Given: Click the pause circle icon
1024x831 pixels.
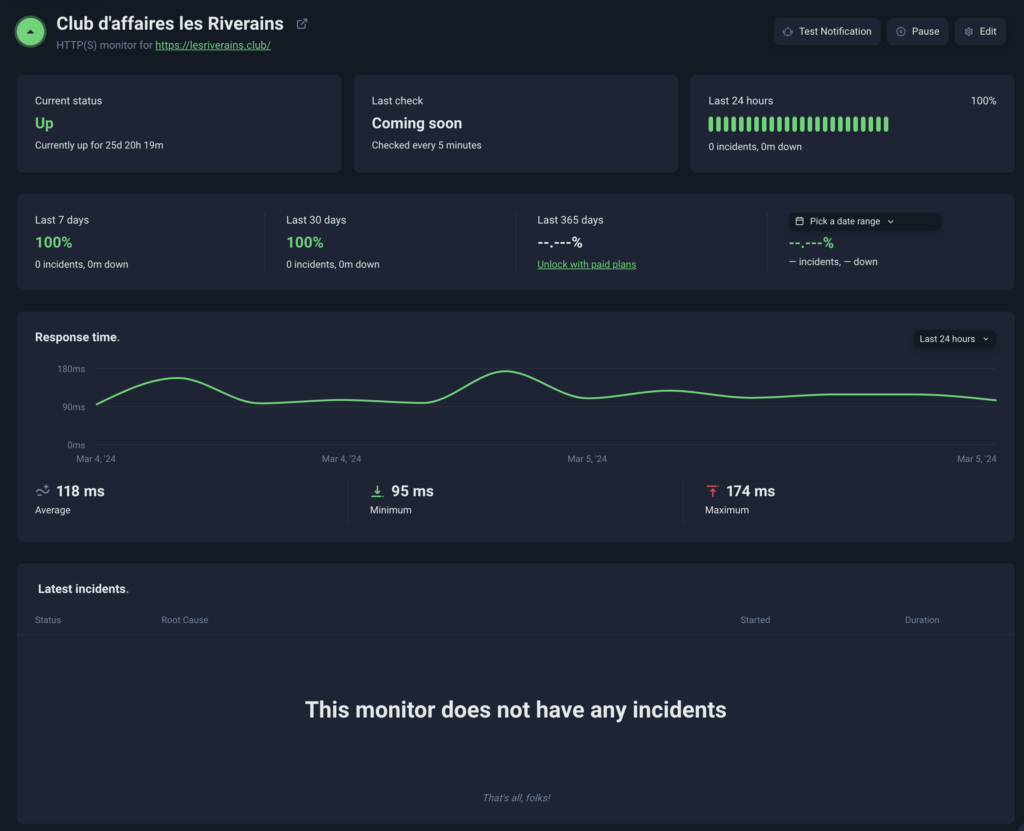Looking at the screenshot, I should click(901, 32).
